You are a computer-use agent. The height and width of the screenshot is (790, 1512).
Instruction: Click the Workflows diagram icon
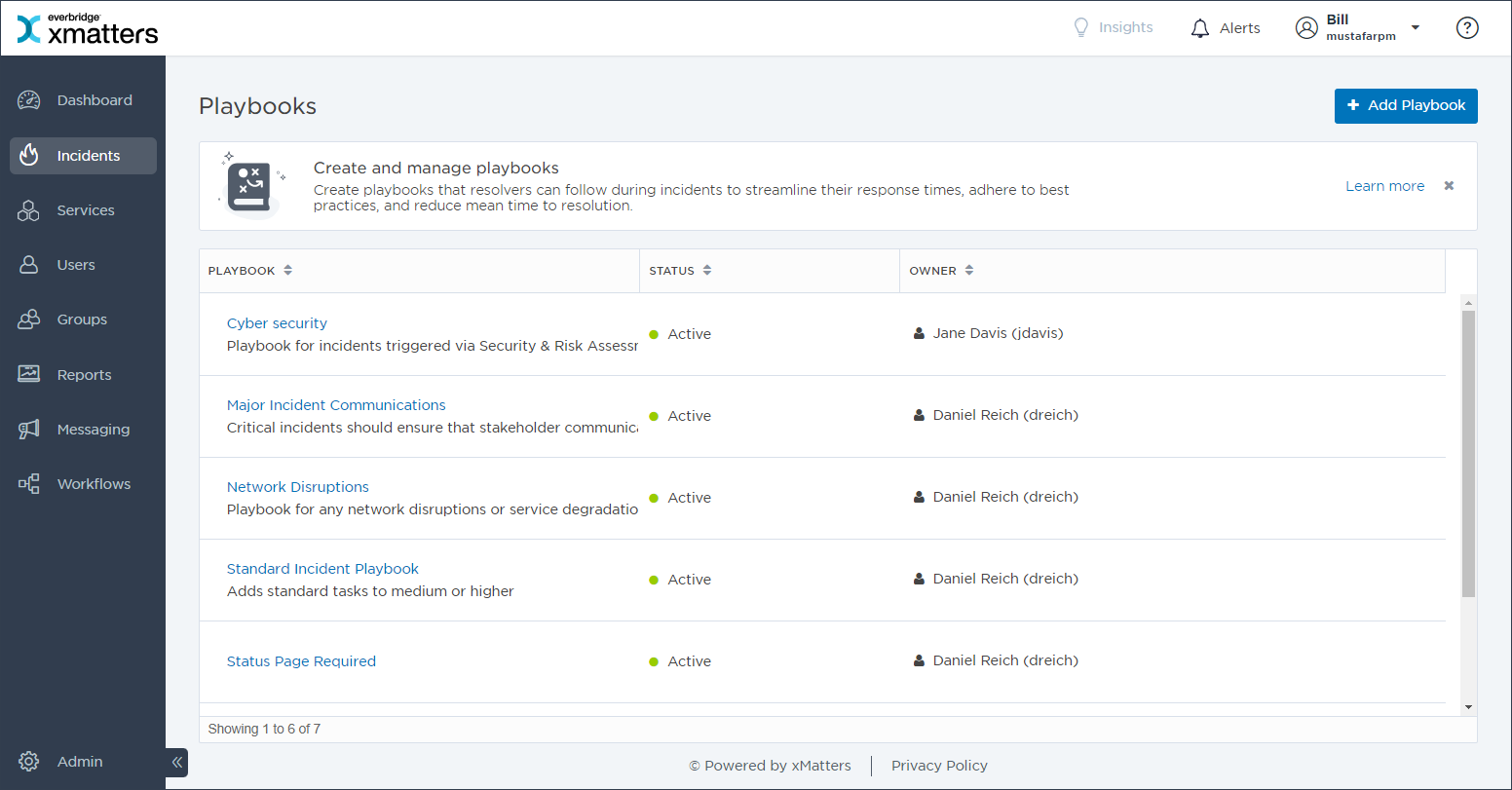point(29,484)
